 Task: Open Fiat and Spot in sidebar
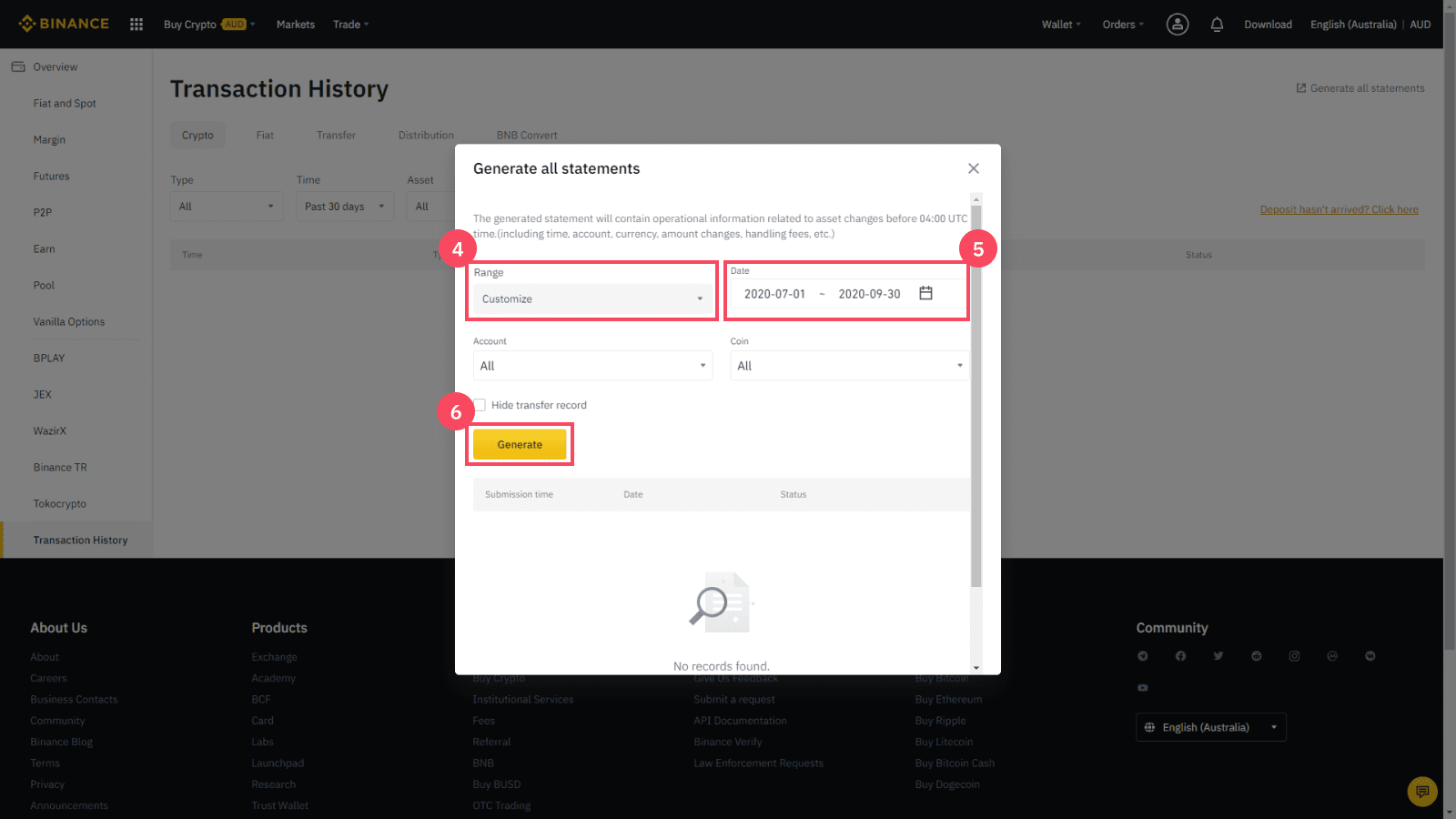tap(65, 103)
